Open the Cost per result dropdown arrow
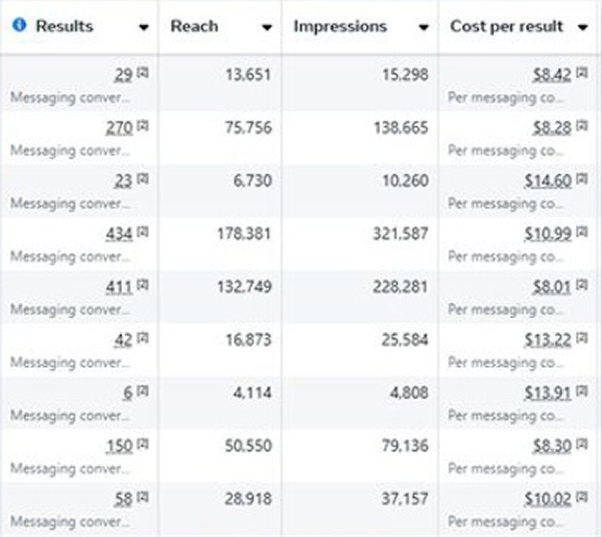Screen dimensions: 602x537 (583, 28)
